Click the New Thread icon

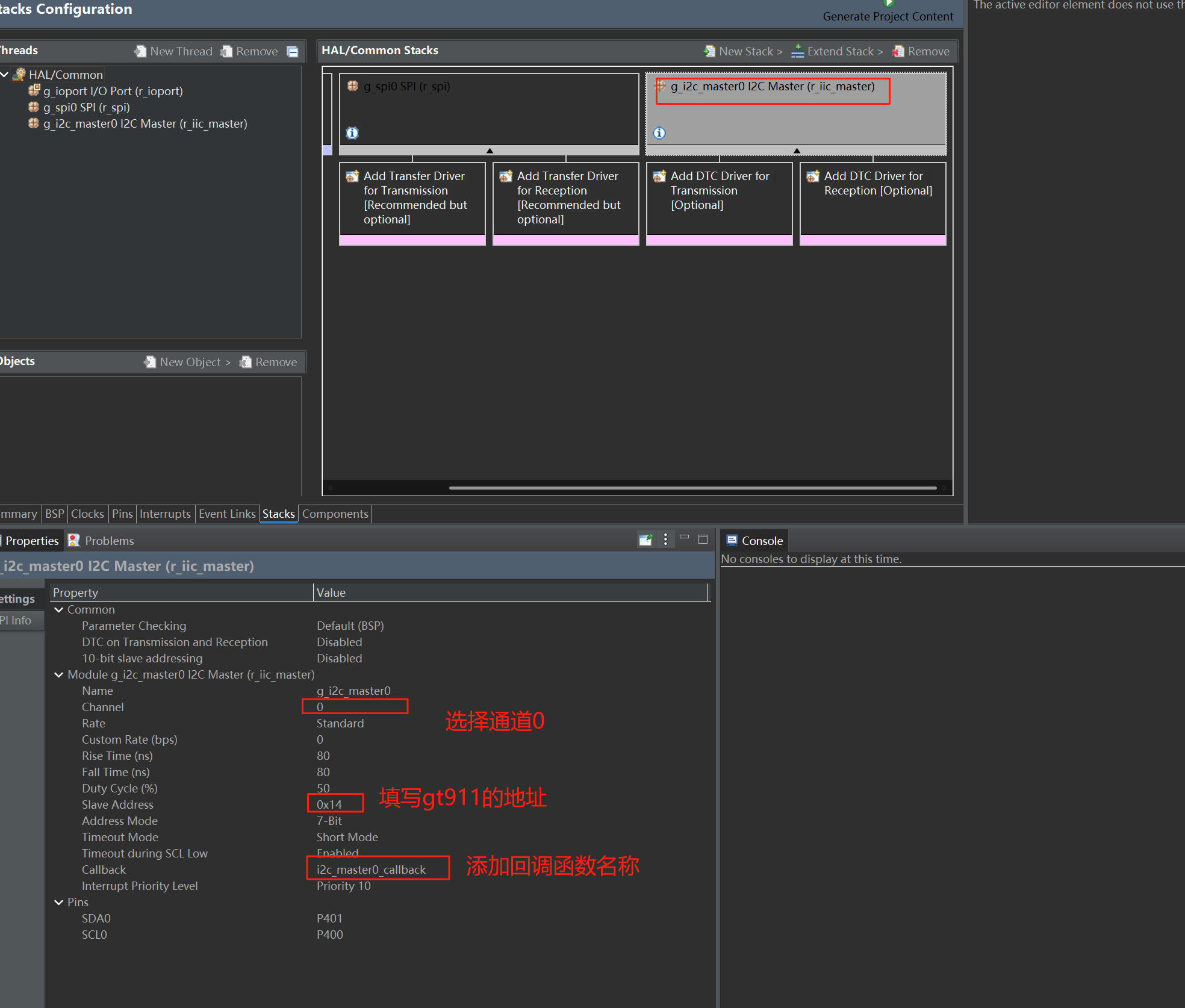pos(140,51)
